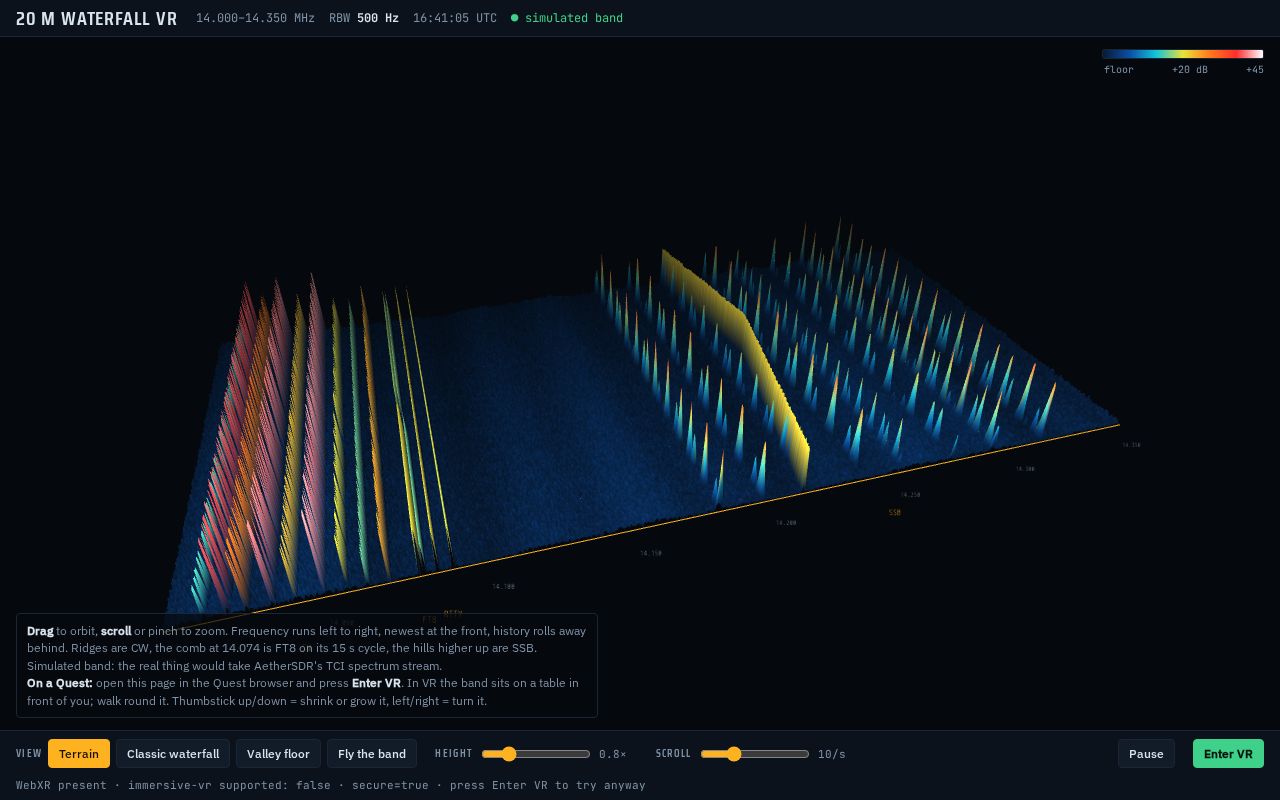Click the floor legend label
This screenshot has width=1280, height=800.
1119,70
